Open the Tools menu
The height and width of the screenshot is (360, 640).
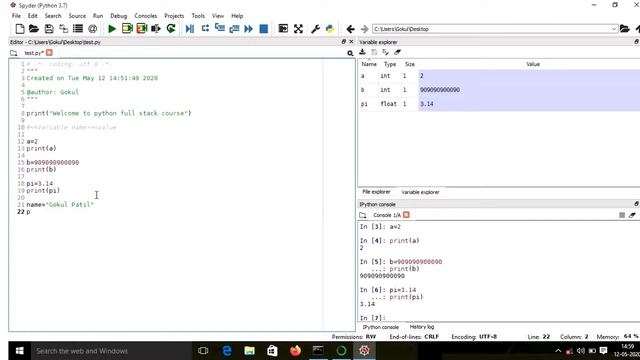pyautogui.click(x=198, y=16)
